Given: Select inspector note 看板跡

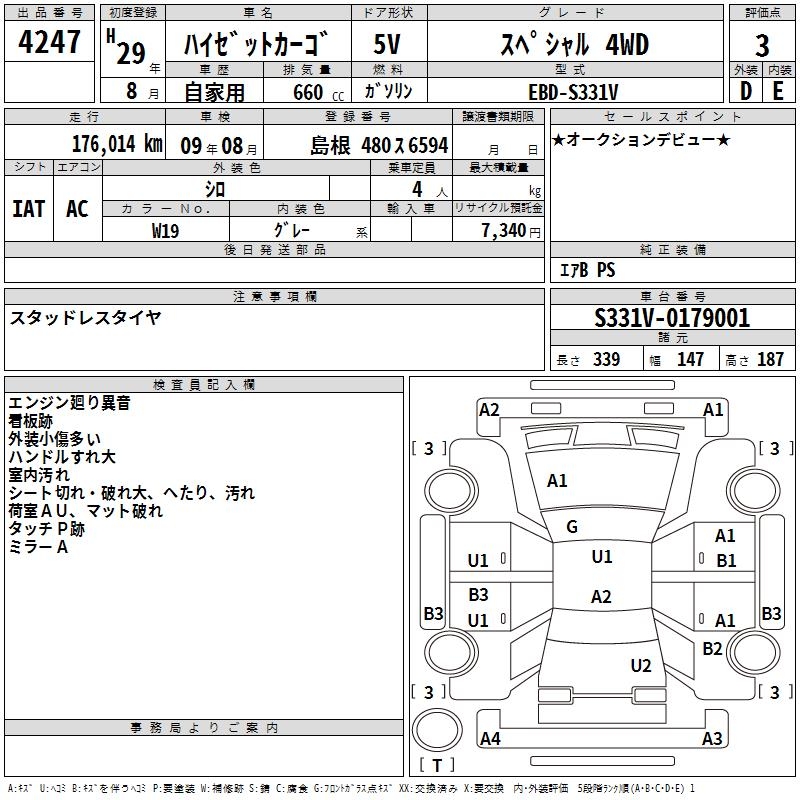Looking at the screenshot, I should (31, 421).
